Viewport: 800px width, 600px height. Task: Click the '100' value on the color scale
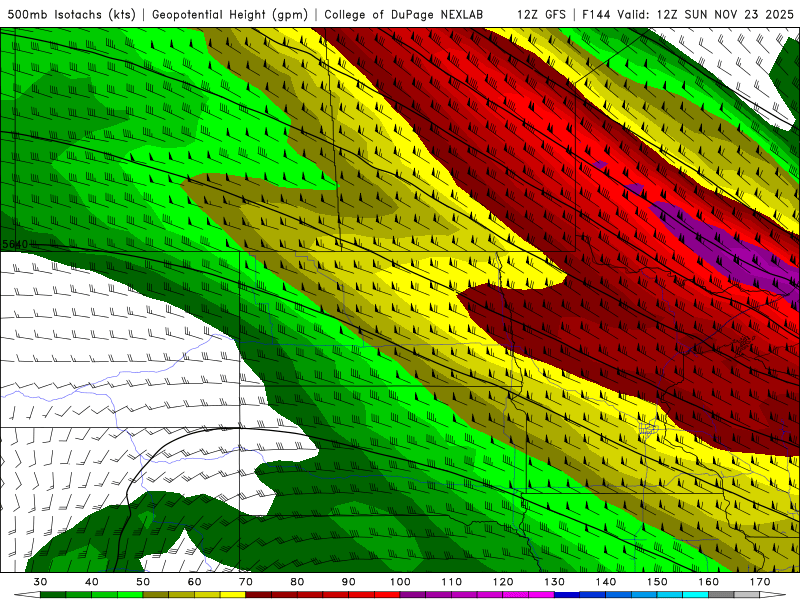[x=401, y=582]
